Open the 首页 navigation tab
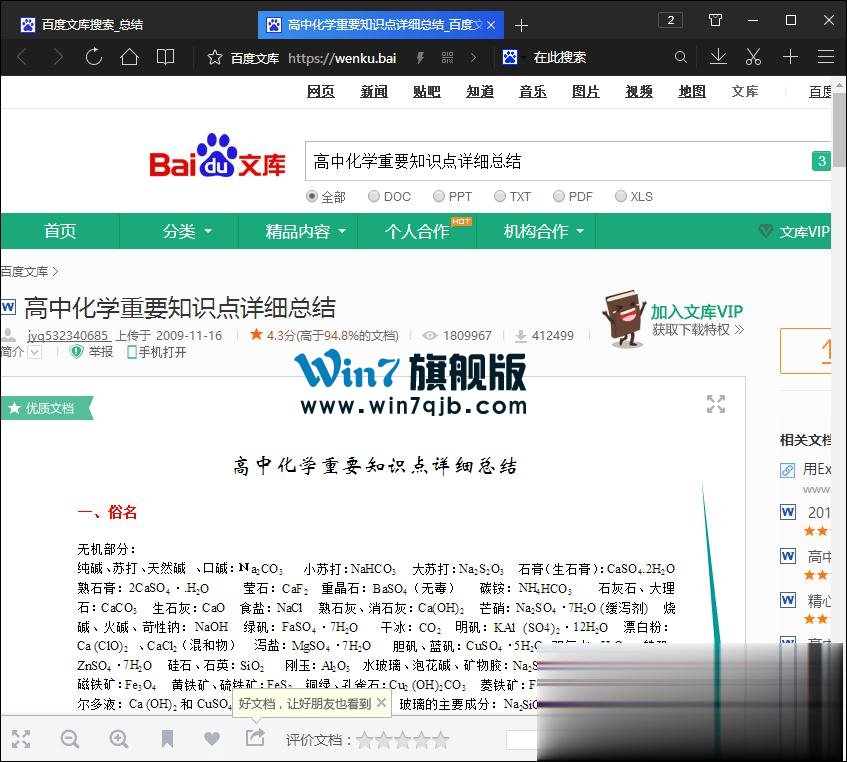This screenshot has height=762, width=847. [60, 231]
